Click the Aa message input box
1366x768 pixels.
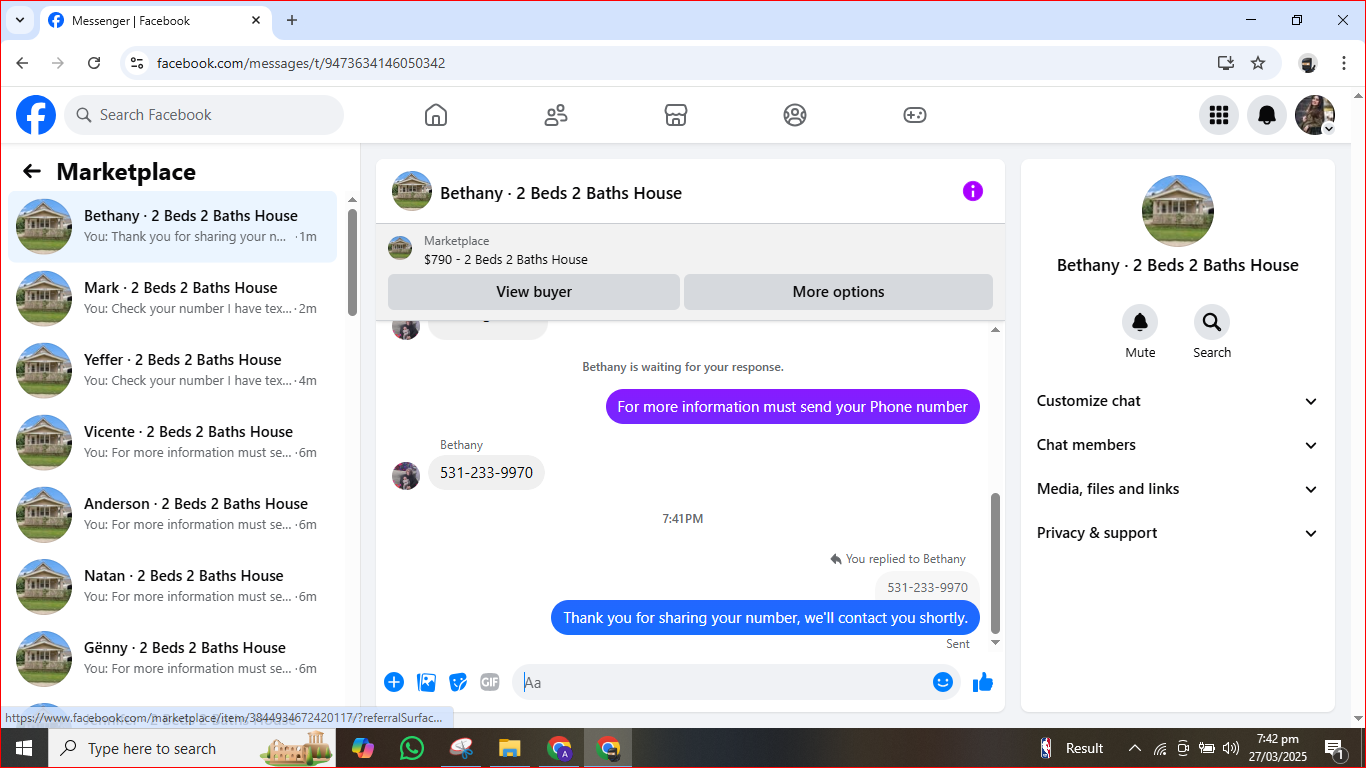click(x=722, y=682)
